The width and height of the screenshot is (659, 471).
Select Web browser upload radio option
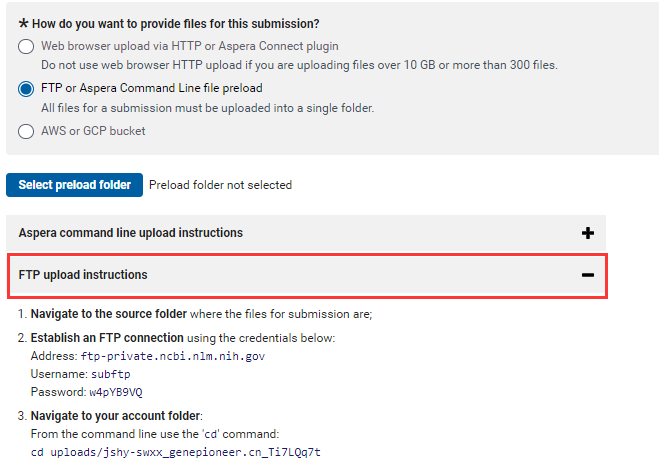click(26, 46)
